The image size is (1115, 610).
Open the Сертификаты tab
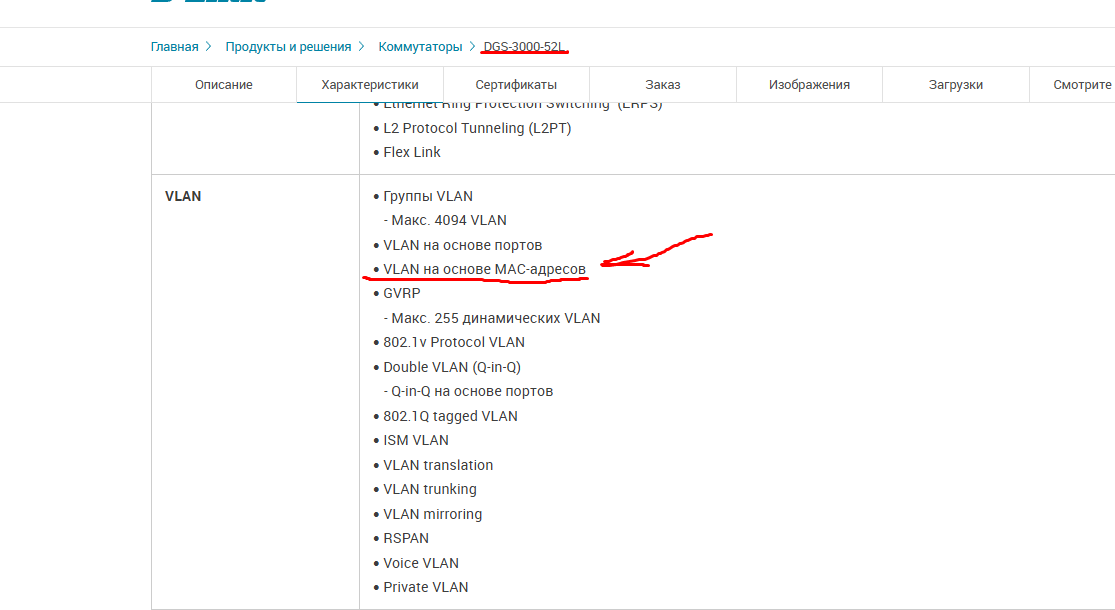pos(516,85)
